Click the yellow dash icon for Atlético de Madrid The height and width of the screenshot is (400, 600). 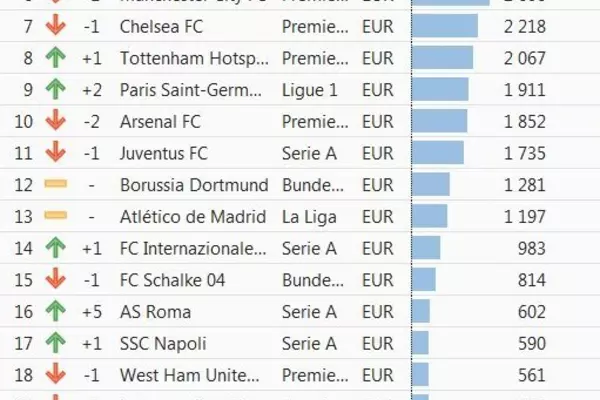(x=55, y=217)
